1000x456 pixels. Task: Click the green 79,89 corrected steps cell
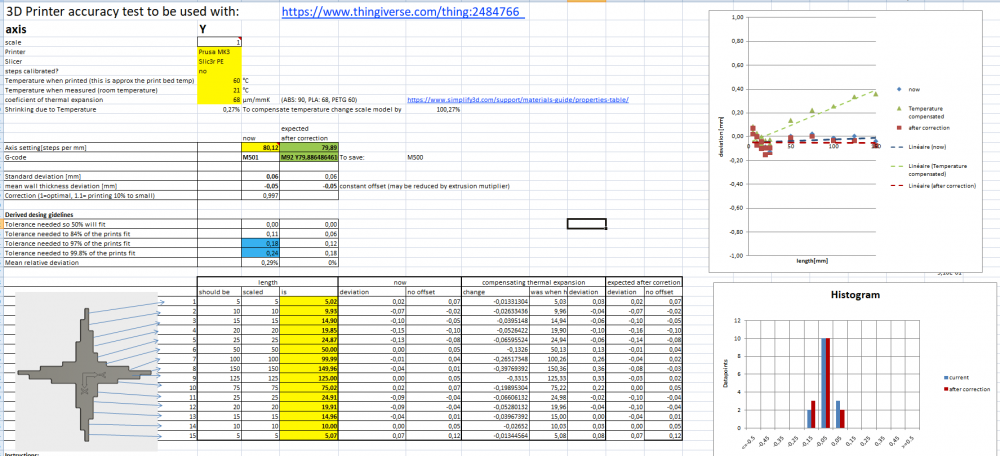pyautogui.click(x=309, y=147)
